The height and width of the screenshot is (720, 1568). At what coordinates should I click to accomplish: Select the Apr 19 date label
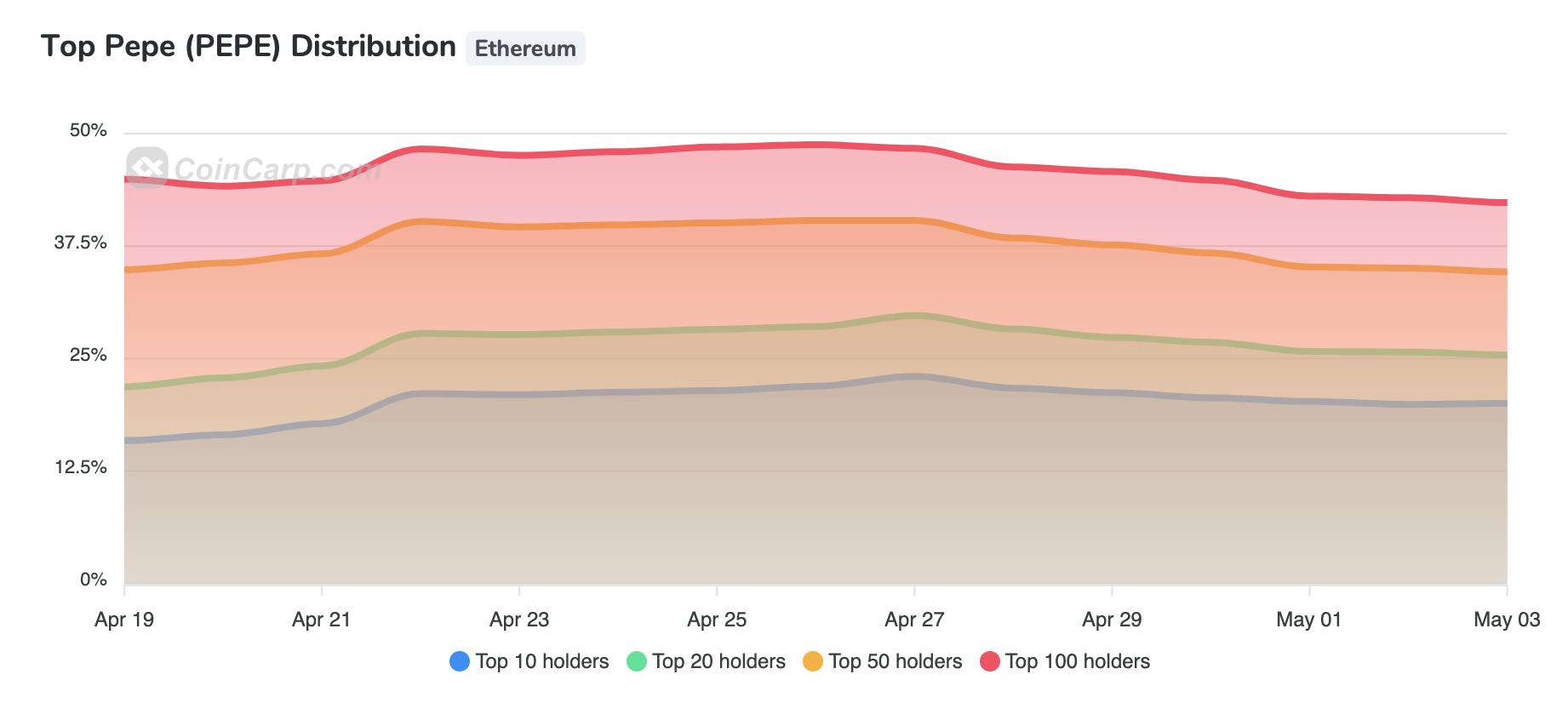click(x=124, y=620)
